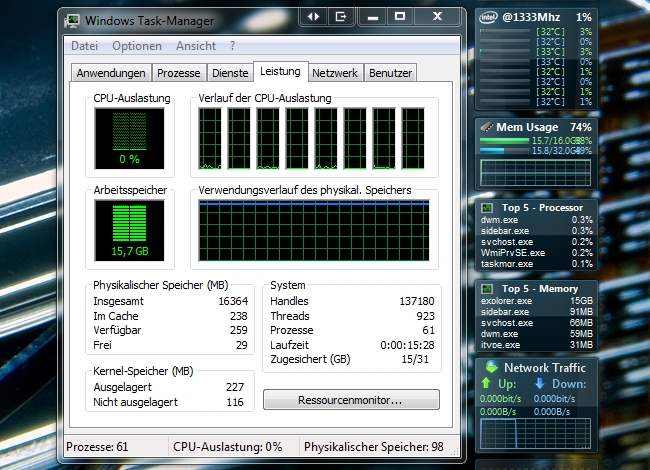Click the Threads value 923
The image size is (650, 470).
[426, 316]
